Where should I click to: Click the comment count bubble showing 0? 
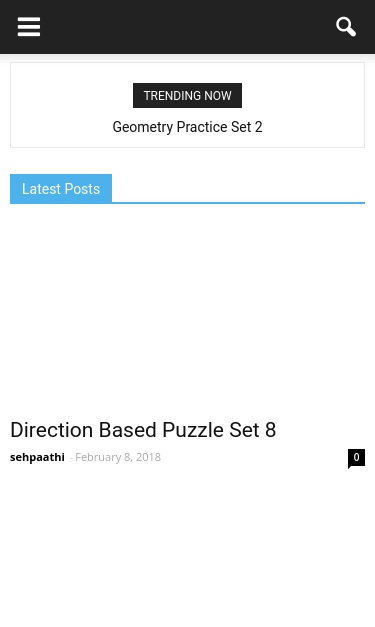[x=356, y=458]
